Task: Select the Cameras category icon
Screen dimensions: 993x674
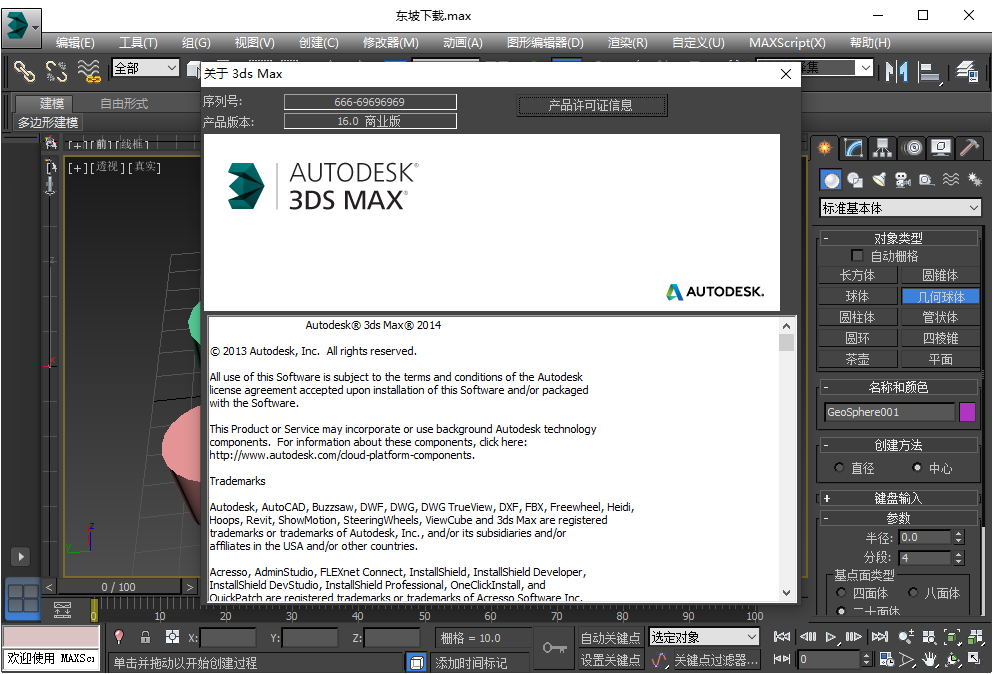Action: pos(902,180)
